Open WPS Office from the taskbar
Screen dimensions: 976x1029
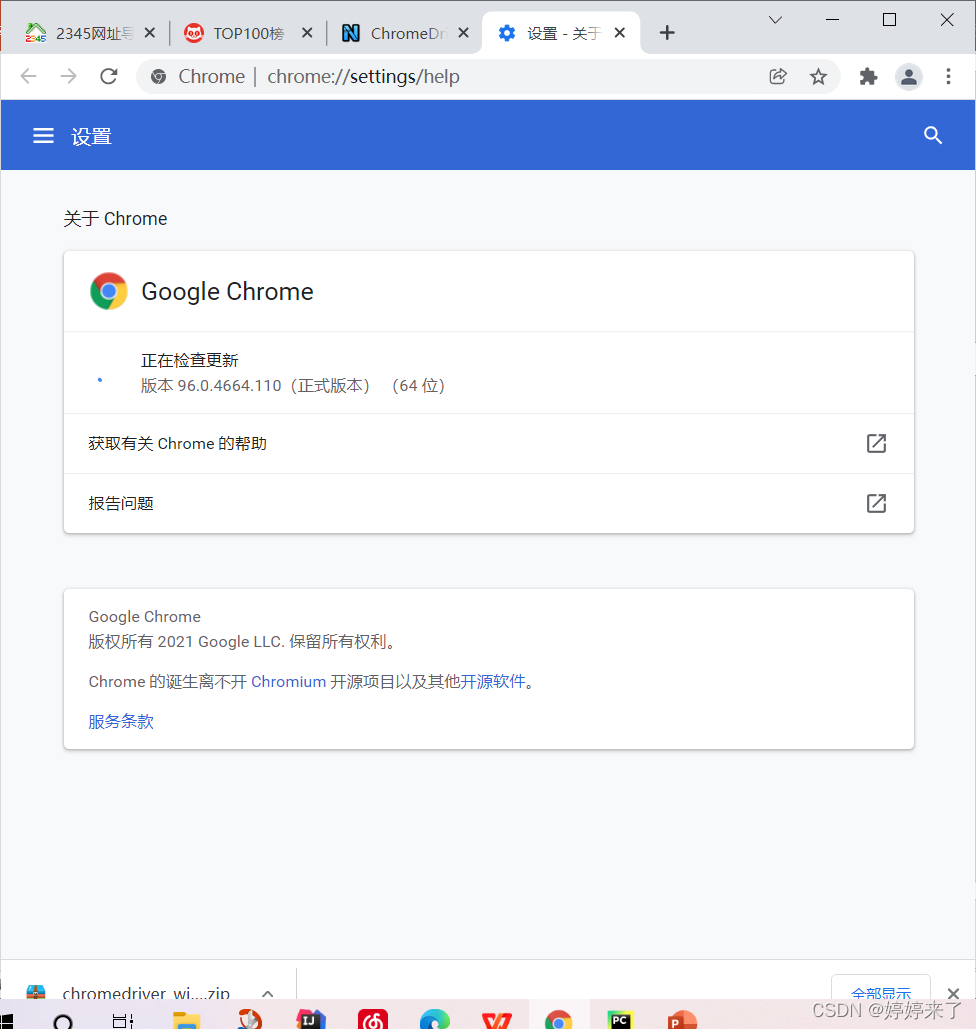coord(497,1020)
